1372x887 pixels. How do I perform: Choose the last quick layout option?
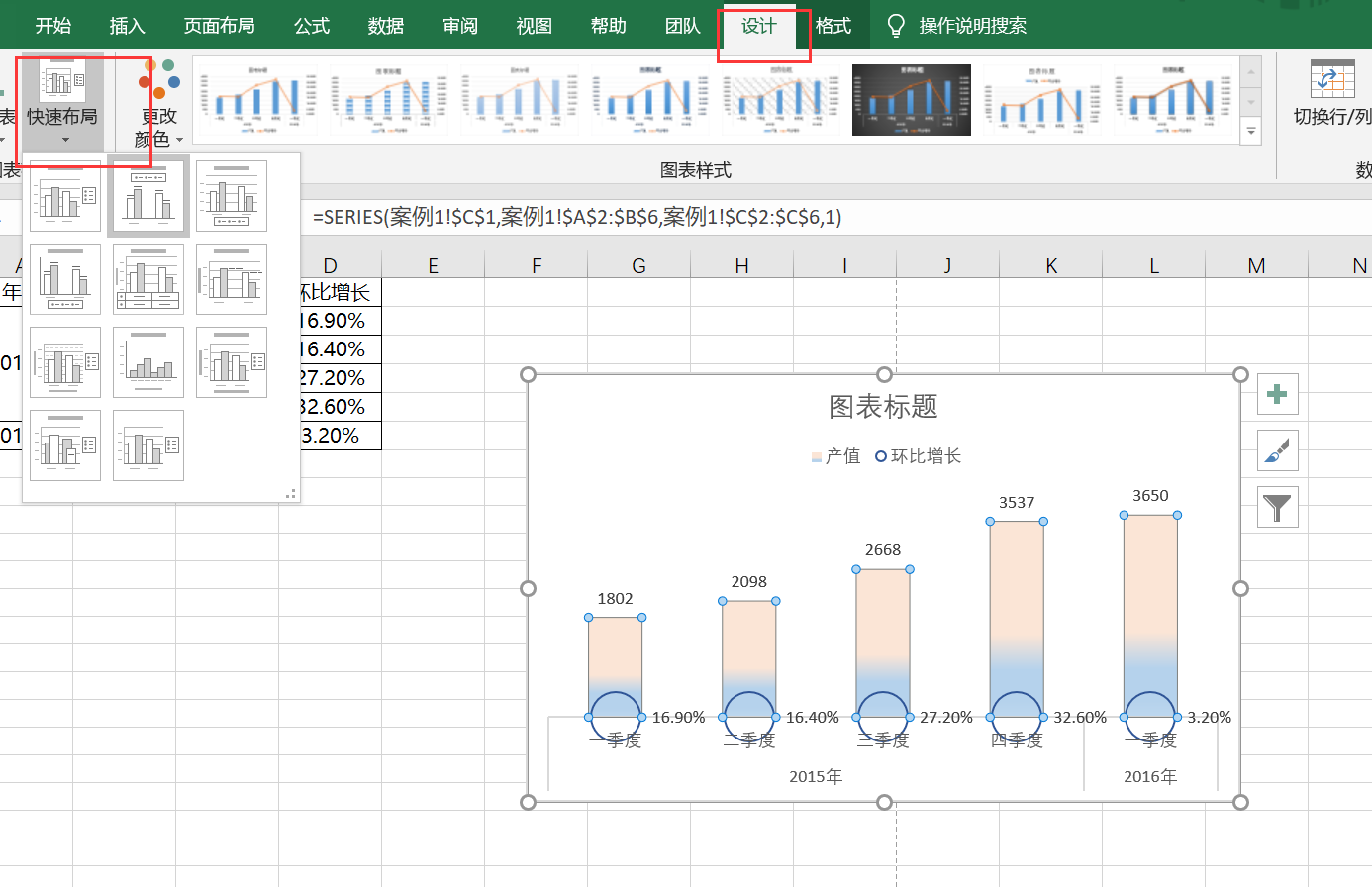(147, 444)
